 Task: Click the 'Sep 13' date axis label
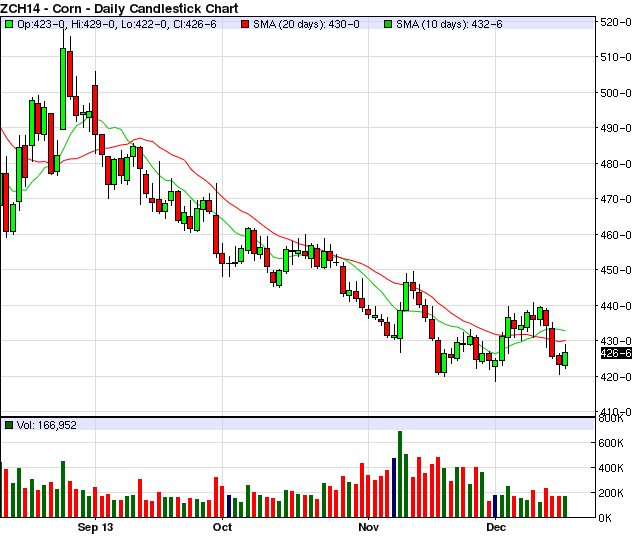95,527
